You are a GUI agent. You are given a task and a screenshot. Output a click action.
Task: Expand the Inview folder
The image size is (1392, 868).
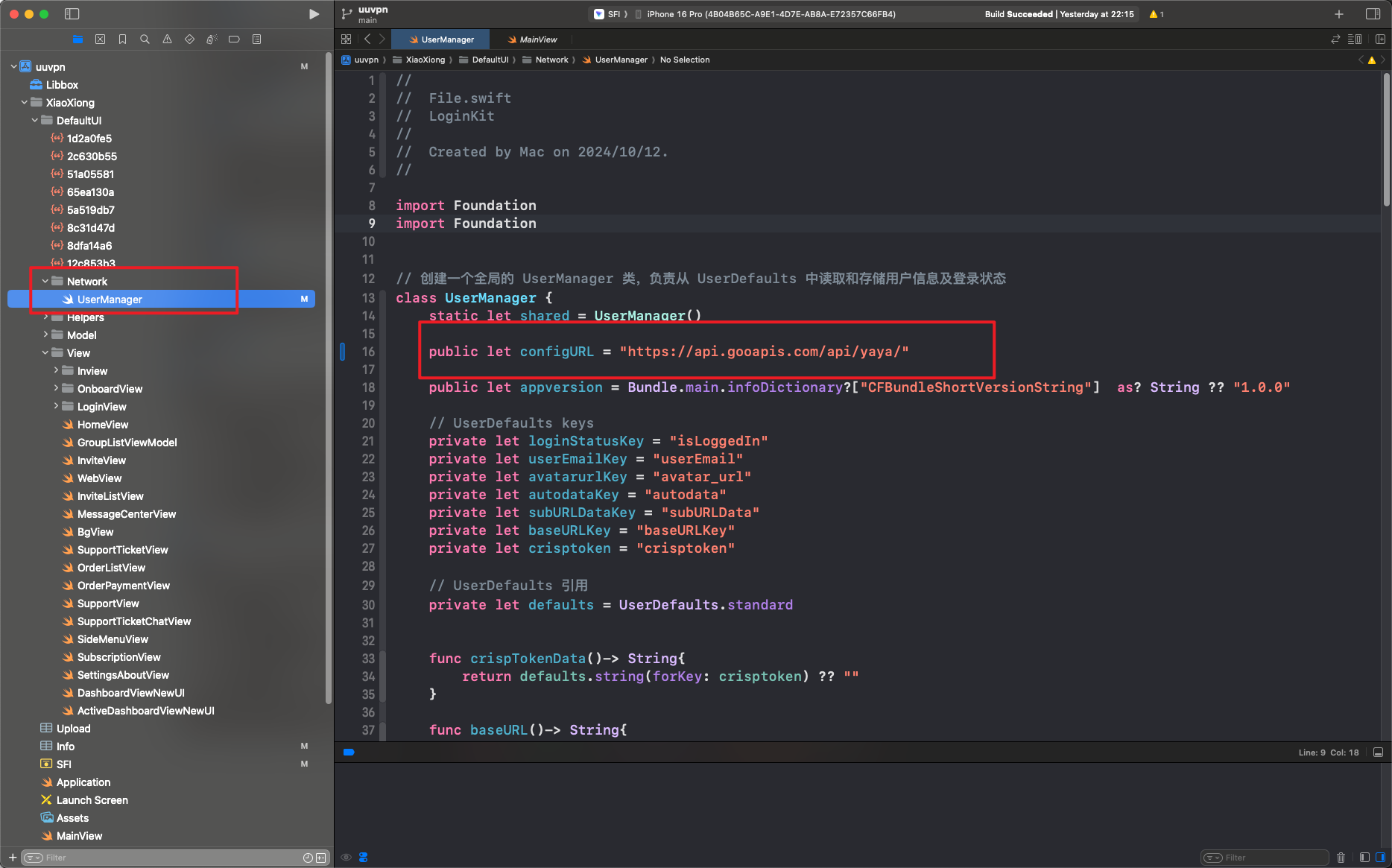click(56, 371)
